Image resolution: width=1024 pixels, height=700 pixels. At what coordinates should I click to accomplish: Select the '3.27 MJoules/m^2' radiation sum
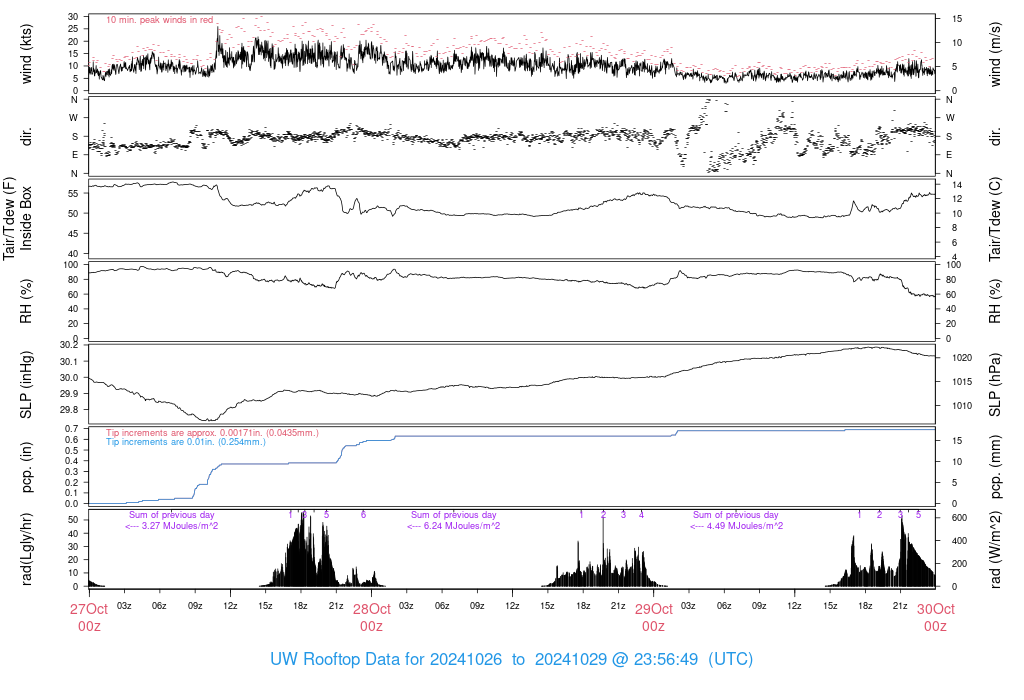pyautogui.click(x=180, y=526)
